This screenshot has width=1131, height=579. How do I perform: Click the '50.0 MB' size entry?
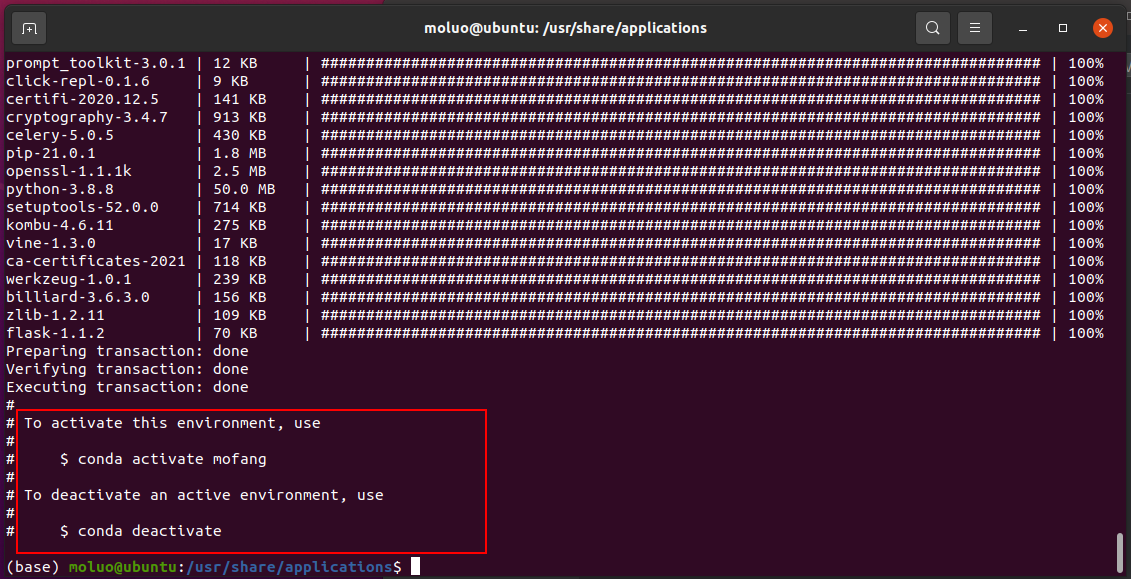(x=244, y=190)
